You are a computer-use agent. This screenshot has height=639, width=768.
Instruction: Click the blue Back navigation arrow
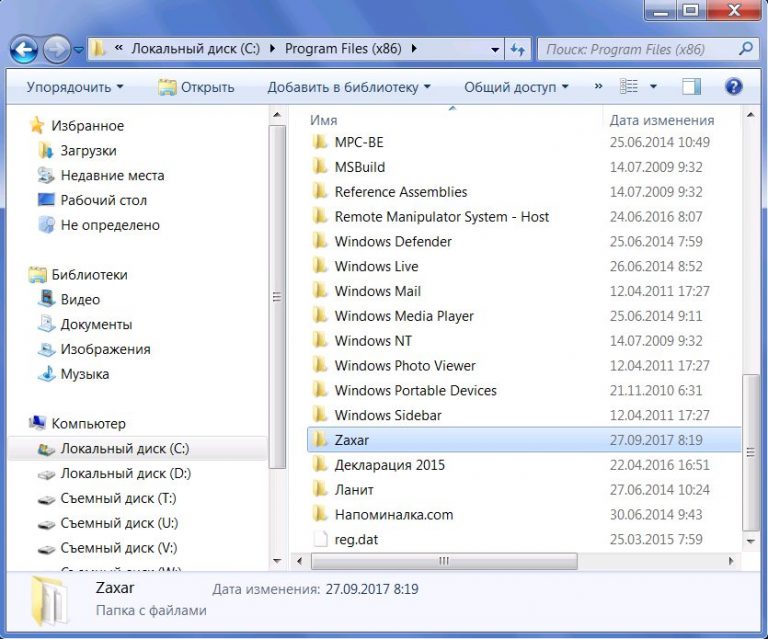(25, 48)
